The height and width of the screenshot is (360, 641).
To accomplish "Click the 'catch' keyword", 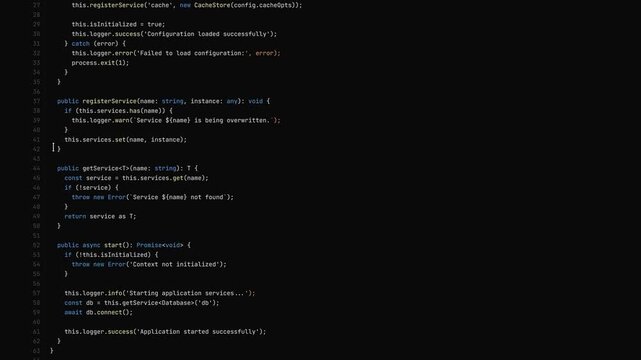I will tap(81, 44).
